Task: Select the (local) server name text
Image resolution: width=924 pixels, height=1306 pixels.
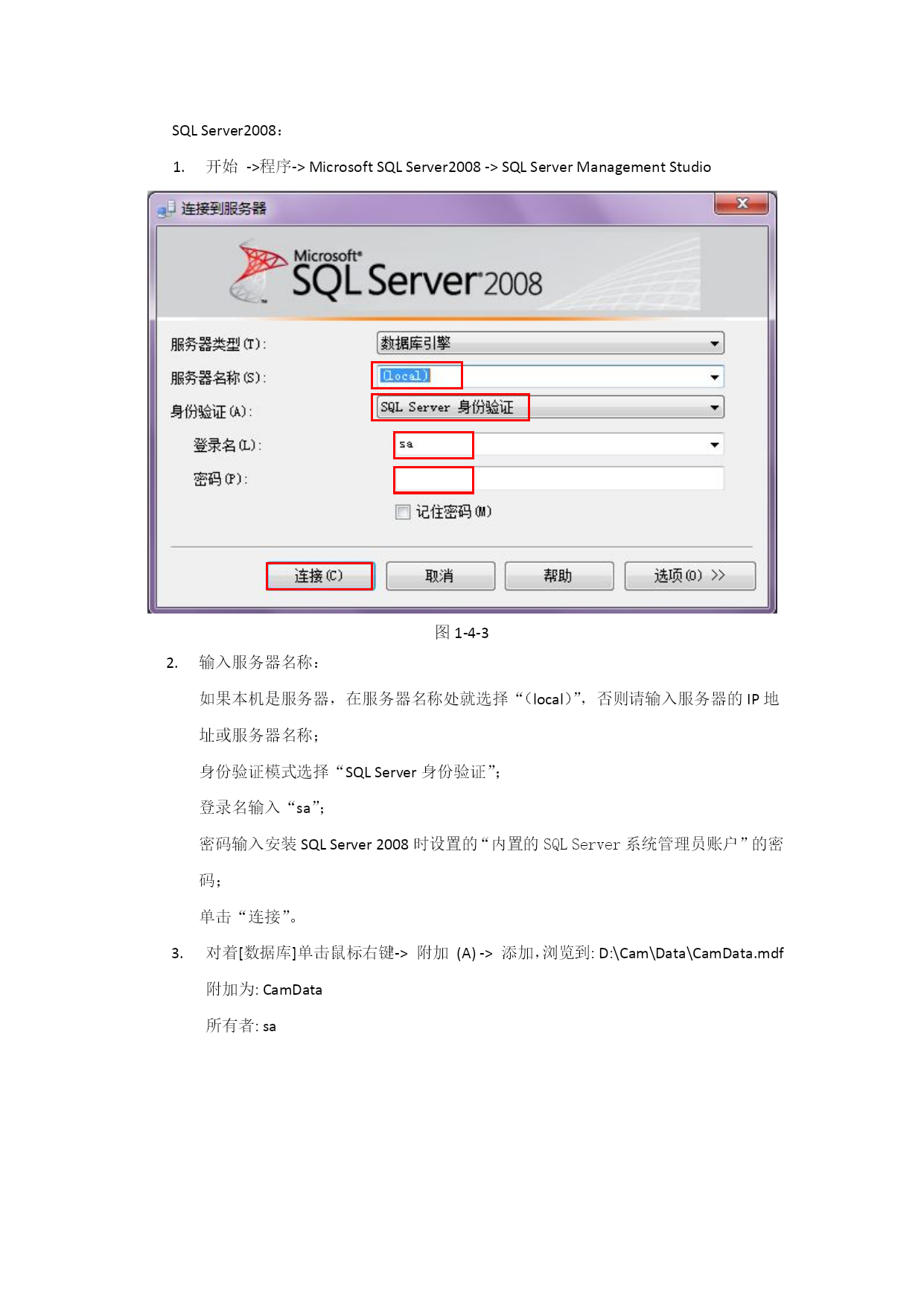Action: [405, 375]
